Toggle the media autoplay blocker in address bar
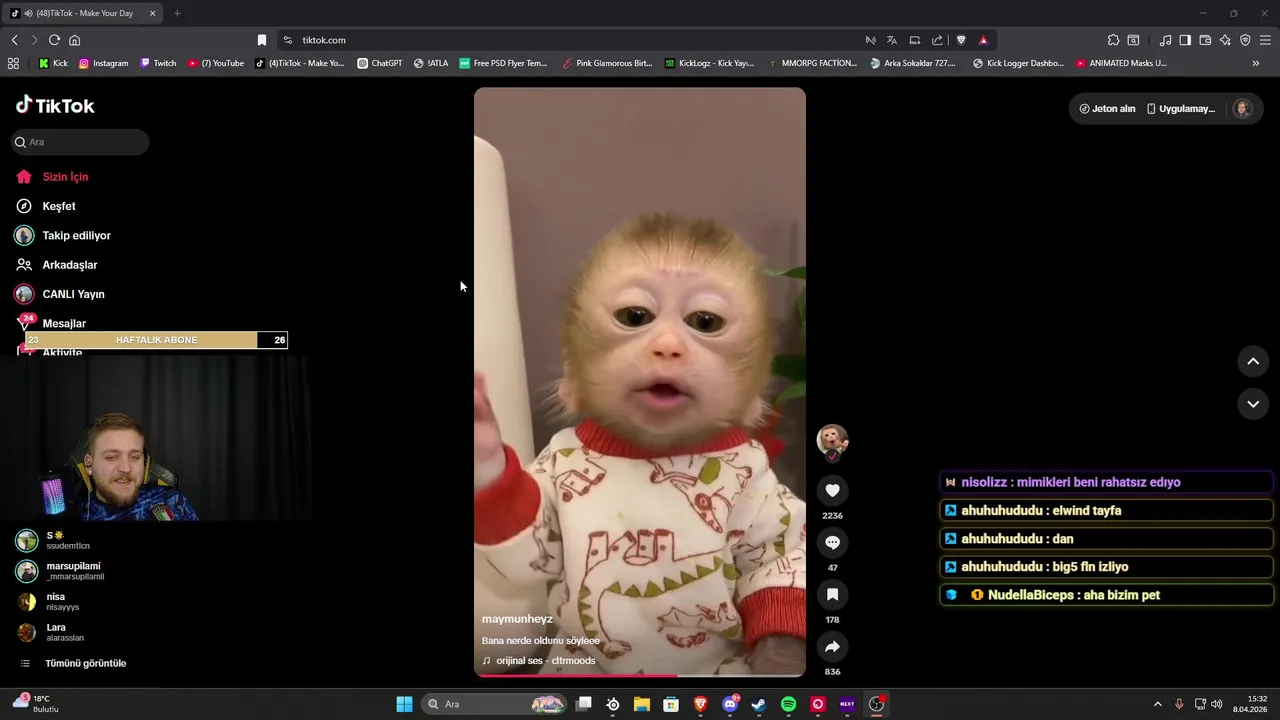 (x=870, y=40)
